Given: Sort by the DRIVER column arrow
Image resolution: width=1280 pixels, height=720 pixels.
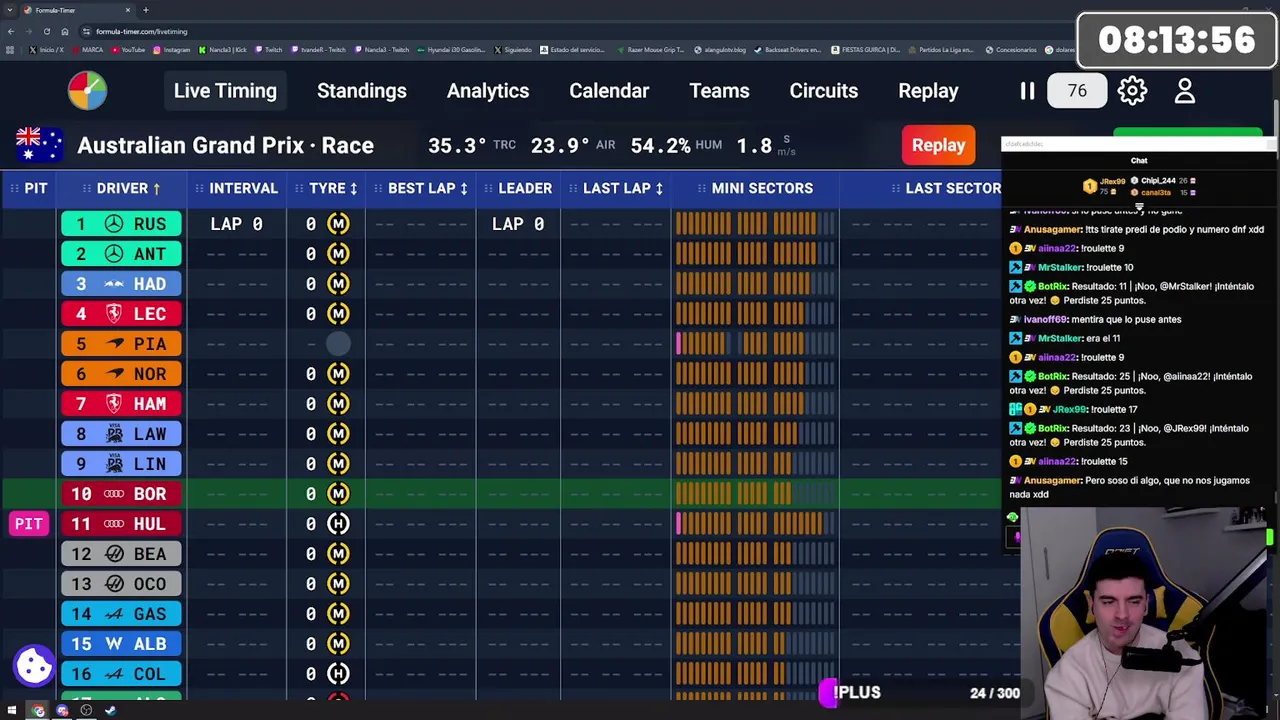Looking at the screenshot, I should (x=157, y=188).
